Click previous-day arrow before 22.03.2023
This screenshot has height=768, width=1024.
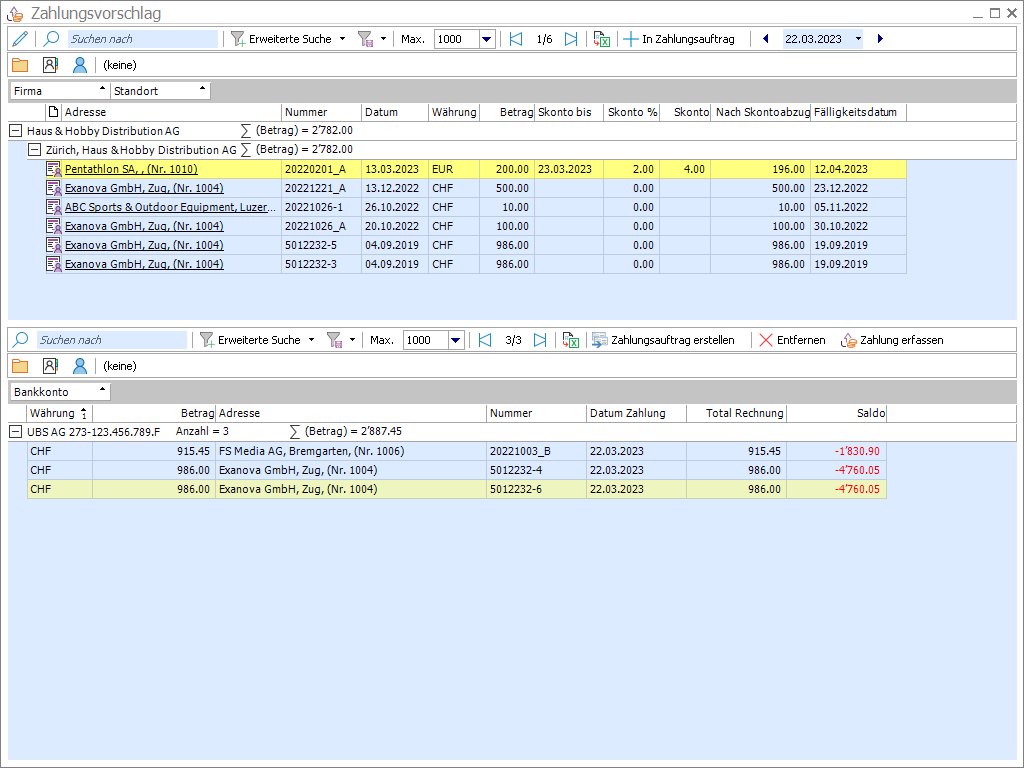click(x=766, y=39)
